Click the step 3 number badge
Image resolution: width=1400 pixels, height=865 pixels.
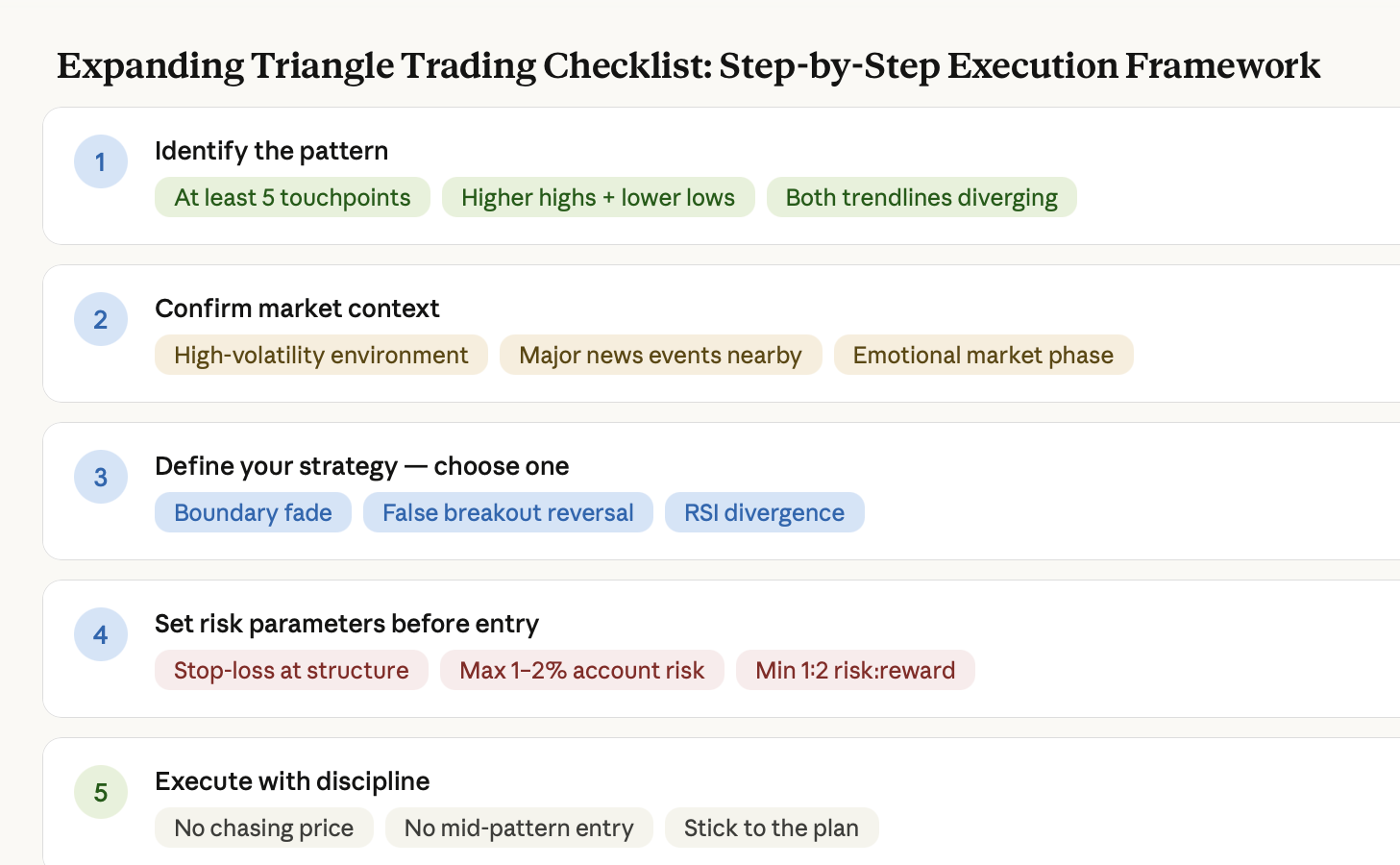pos(101,477)
